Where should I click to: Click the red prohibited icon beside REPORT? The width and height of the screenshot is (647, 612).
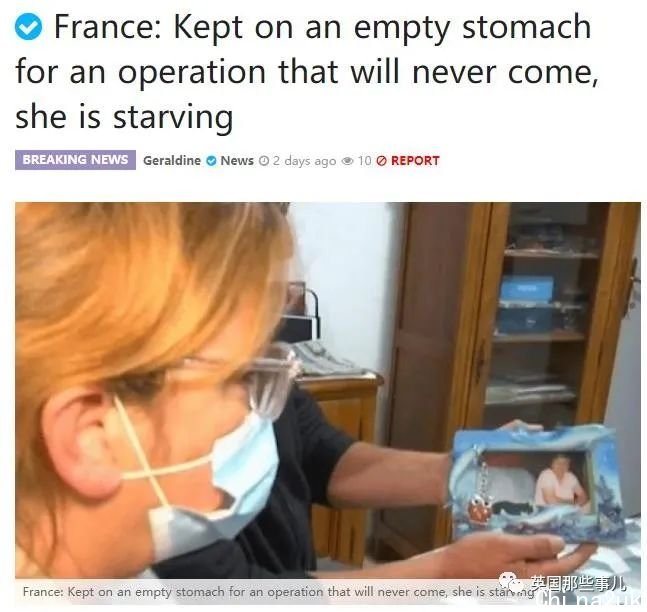coord(382,161)
